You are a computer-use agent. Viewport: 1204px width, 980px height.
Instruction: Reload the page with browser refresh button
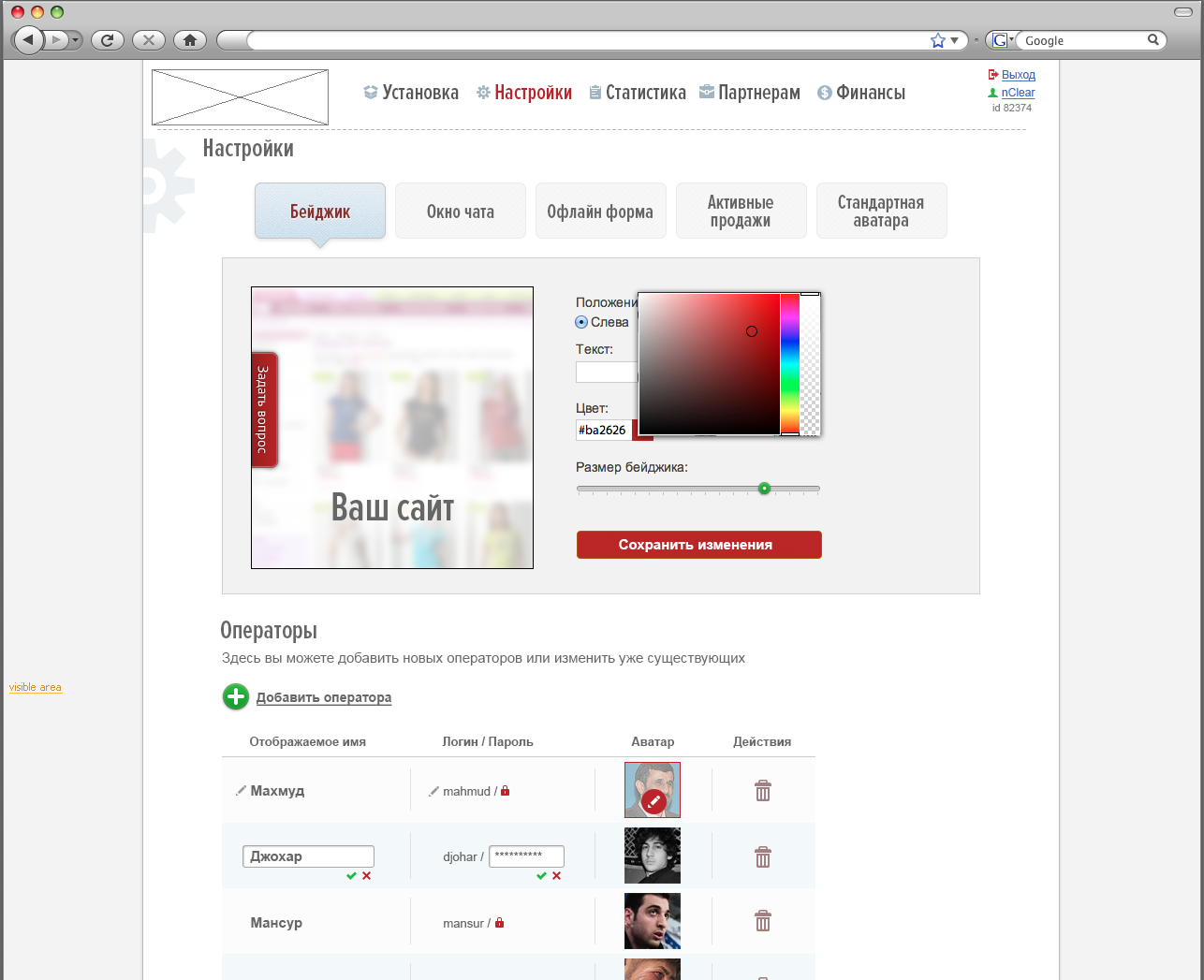(108, 40)
